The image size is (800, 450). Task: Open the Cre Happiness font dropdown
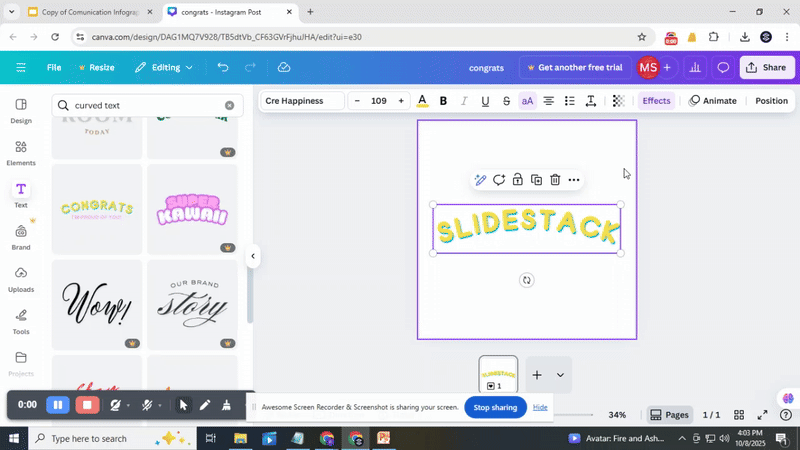point(301,101)
